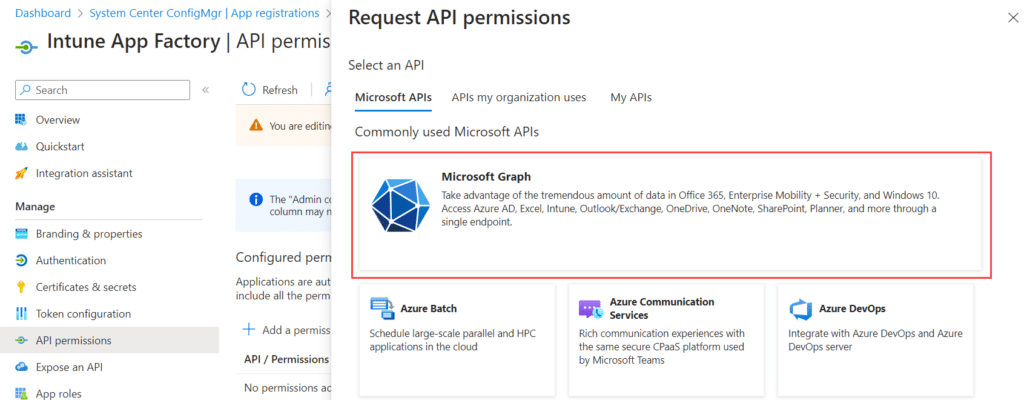This screenshot has width=1024, height=400.
Task: Collapse the sidebar with double chevron
Action: click(x=205, y=90)
